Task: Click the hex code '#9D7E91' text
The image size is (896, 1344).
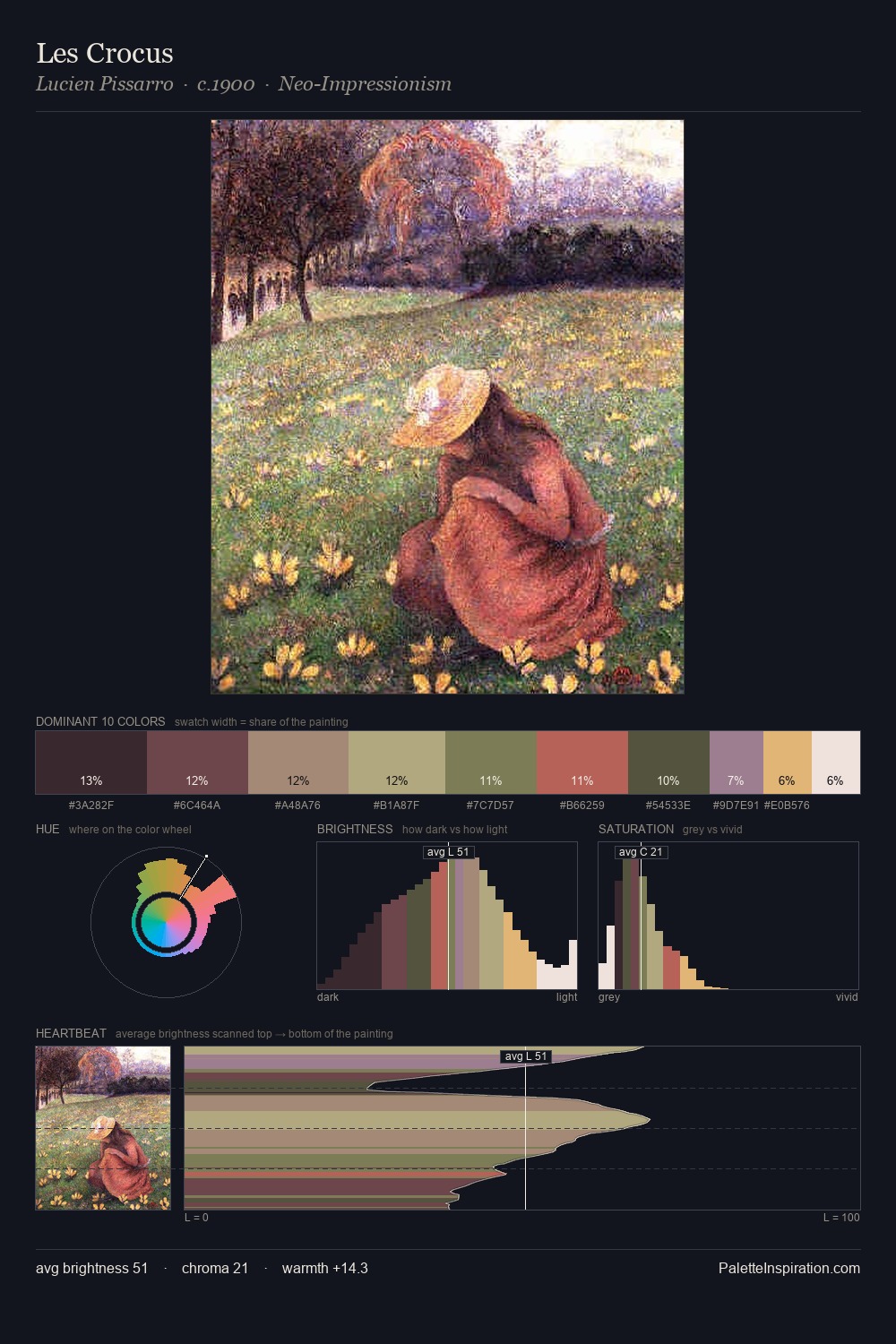Action: [x=736, y=805]
